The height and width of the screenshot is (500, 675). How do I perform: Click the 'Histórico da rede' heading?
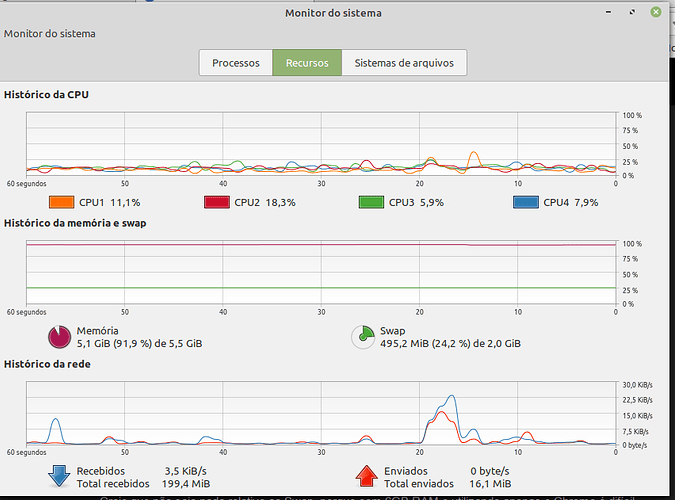coord(47,364)
